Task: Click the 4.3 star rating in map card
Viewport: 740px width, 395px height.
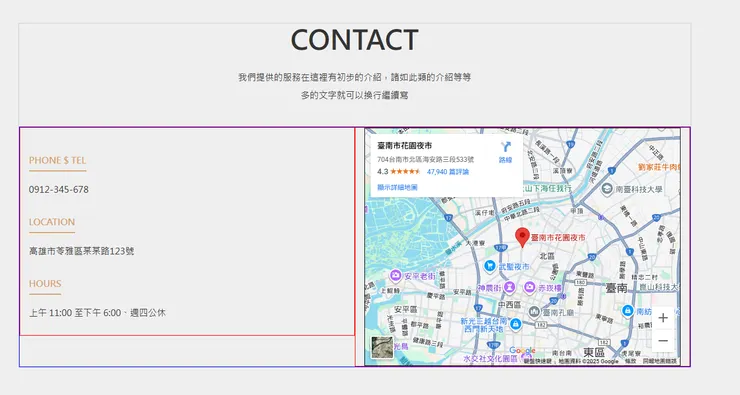Action: point(399,172)
